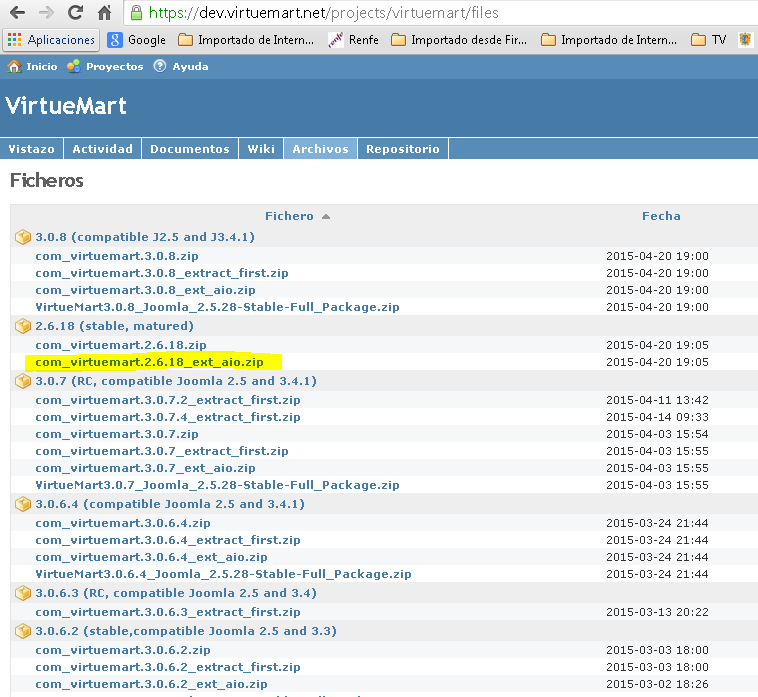Image resolution: width=758 pixels, height=697 pixels.
Task: Click the sort arrow next to Fichero
Action: pyautogui.click(x=326, y=217)
